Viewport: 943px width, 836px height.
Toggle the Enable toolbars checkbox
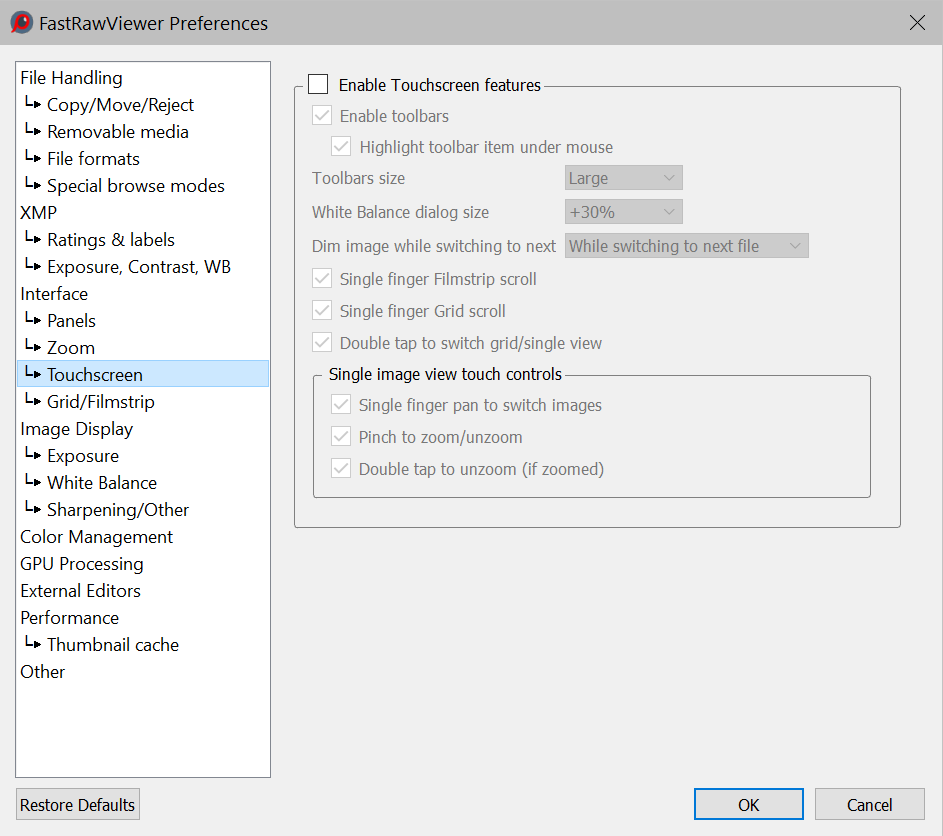[x=322, y=116]
